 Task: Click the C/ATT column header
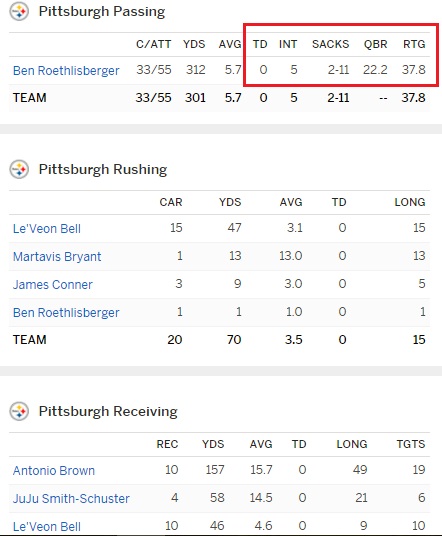click(153, 44)
